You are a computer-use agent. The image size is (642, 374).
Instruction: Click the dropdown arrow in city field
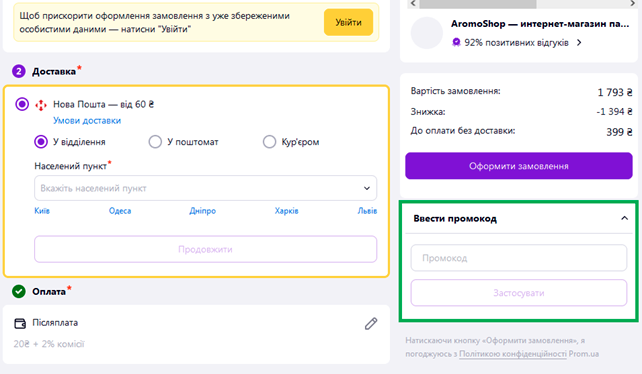coord(367,188)
